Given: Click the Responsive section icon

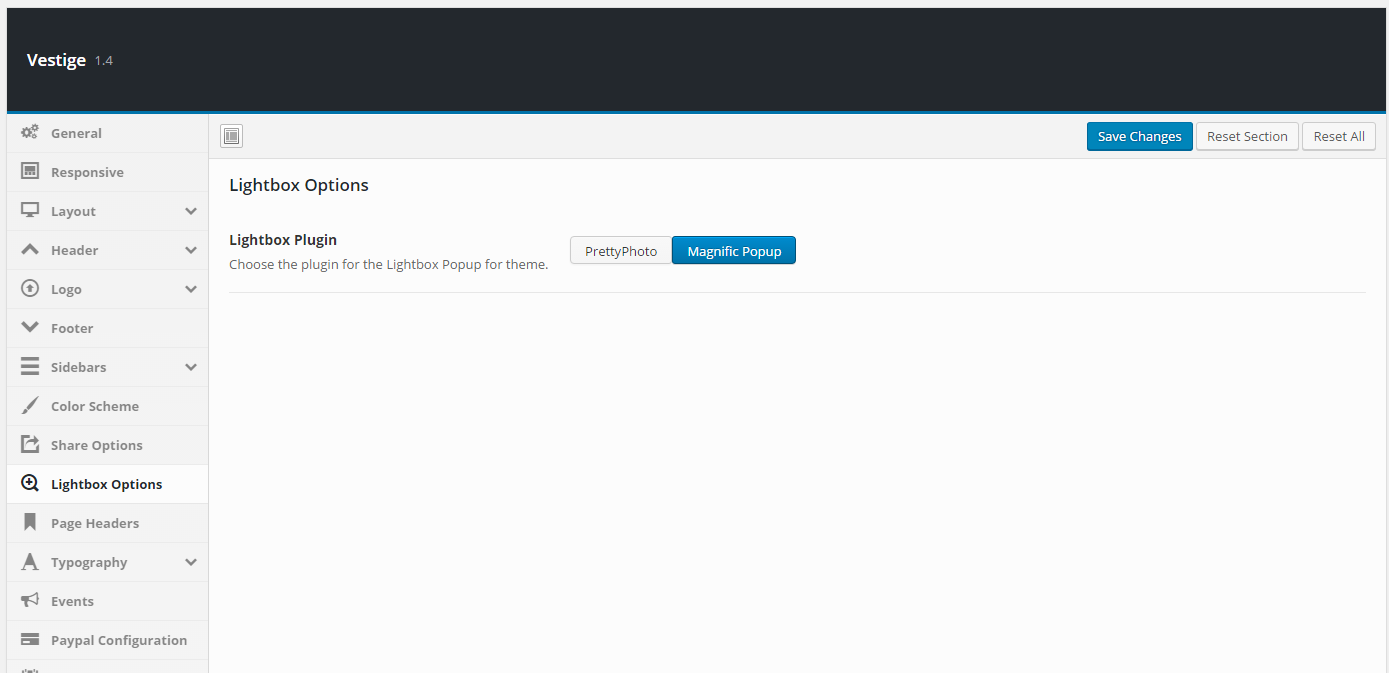Looking at the screenshot, I should coord(30,171).
